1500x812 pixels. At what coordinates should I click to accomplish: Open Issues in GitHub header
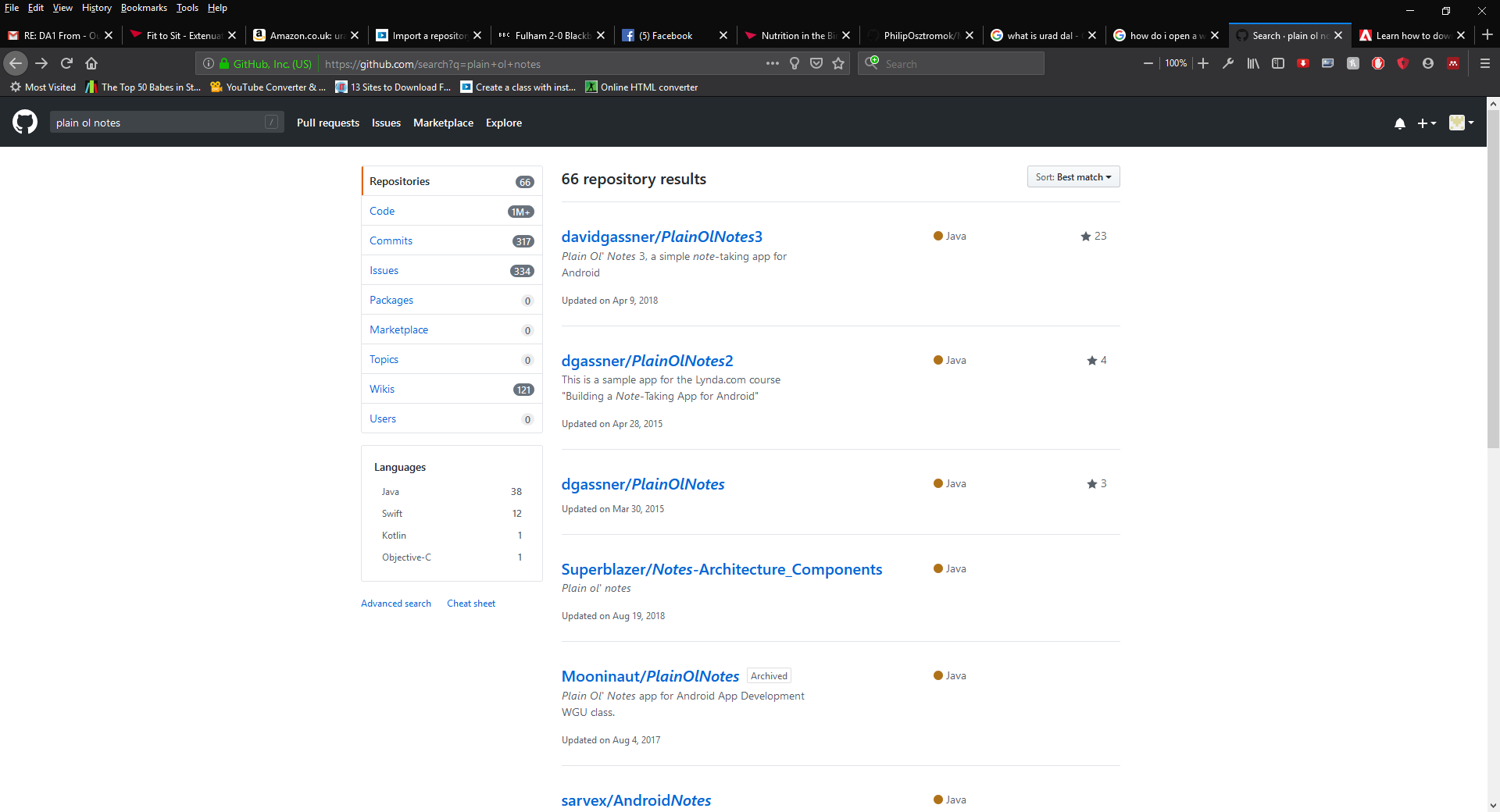coord(386,123)
